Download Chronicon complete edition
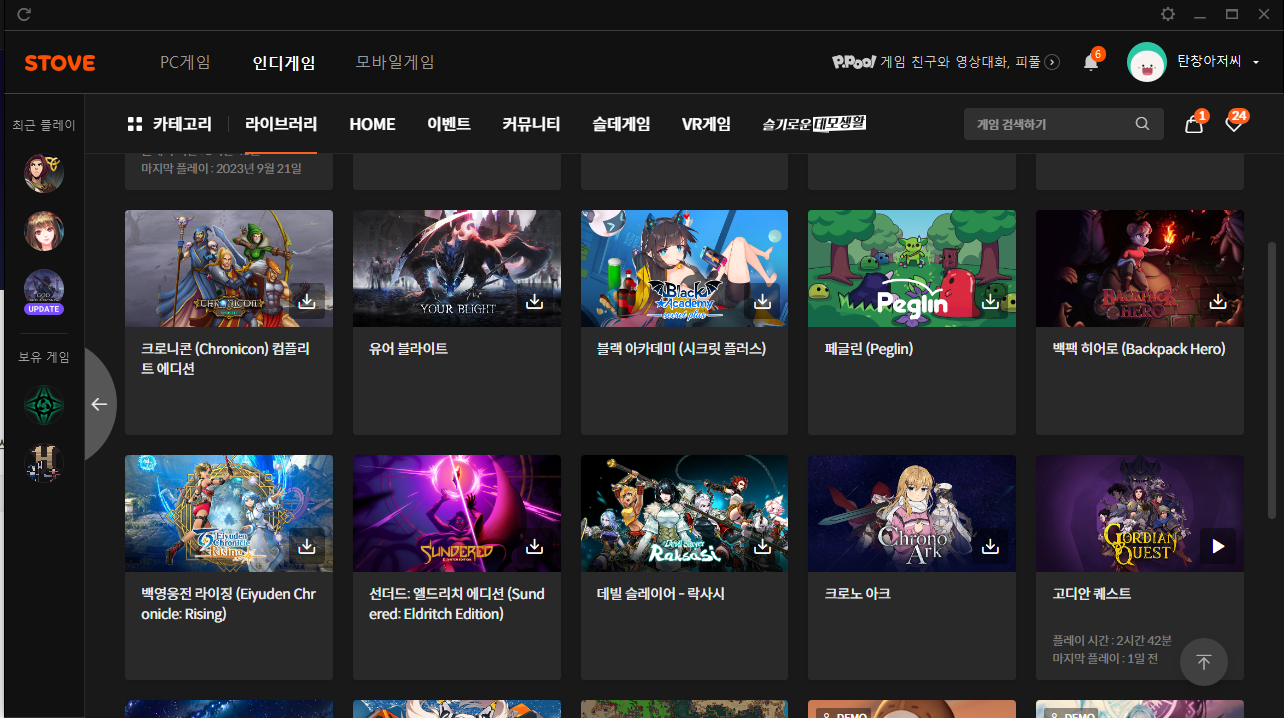Screen dimensions: 1284x718 (308, 301)
